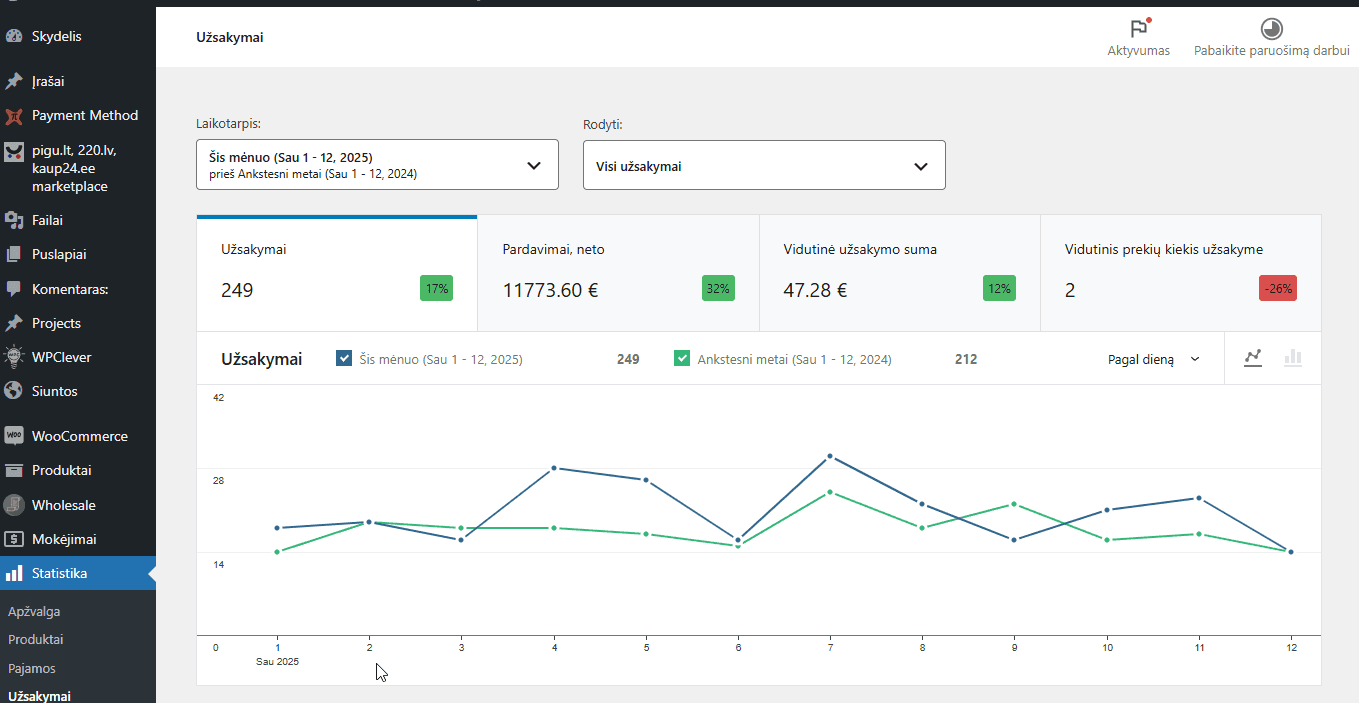Switch to bar chart view icon
1359x703 pixels.
click(x=1293, y=358)
